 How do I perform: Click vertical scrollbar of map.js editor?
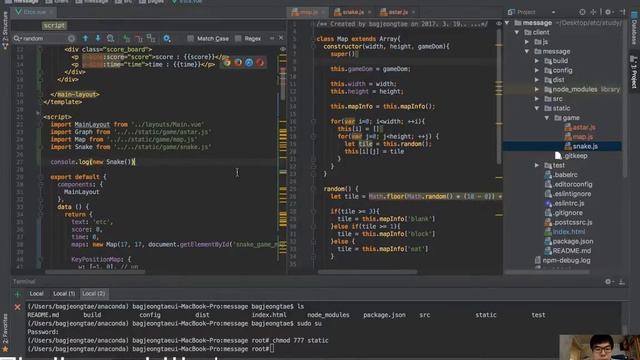(x=499, y=98)
